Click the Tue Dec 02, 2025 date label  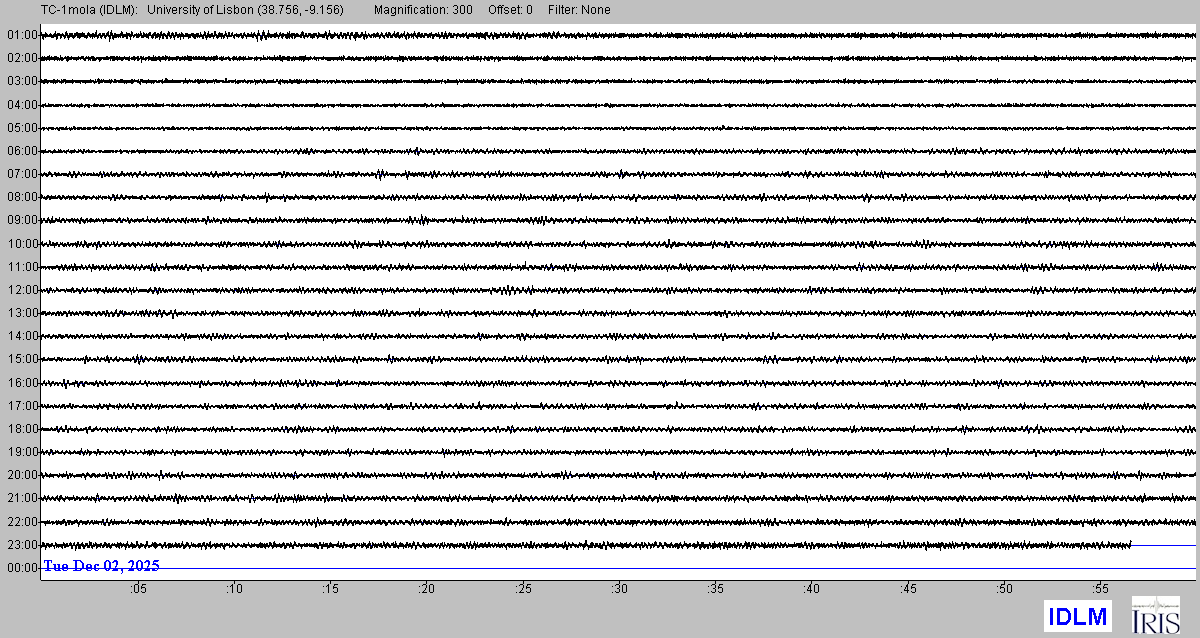101,566
